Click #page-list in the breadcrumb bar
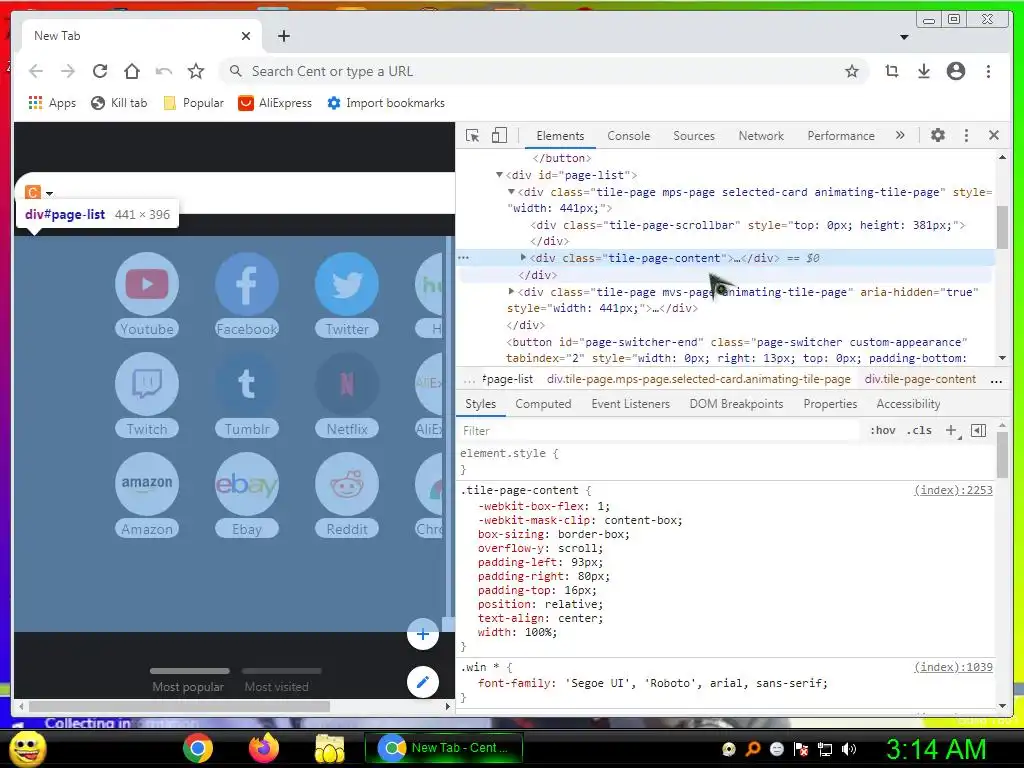The image size is (1024, 768). coord(507,379)
